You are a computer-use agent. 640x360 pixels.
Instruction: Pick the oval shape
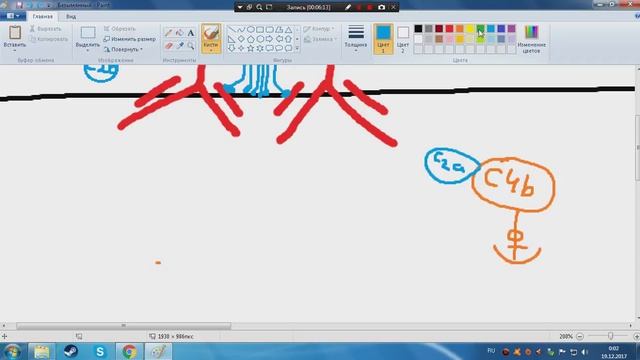(x=251, y=30)
